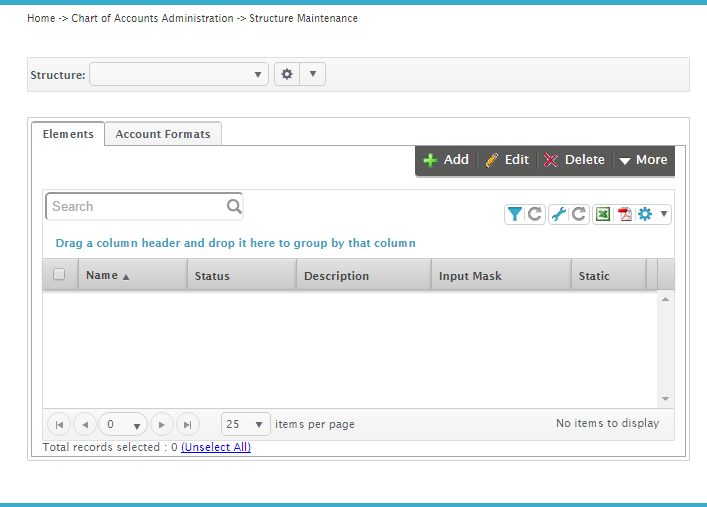Open the Structure combo box
The width and height of the screenshot is (707, 507).
point(179,74)
